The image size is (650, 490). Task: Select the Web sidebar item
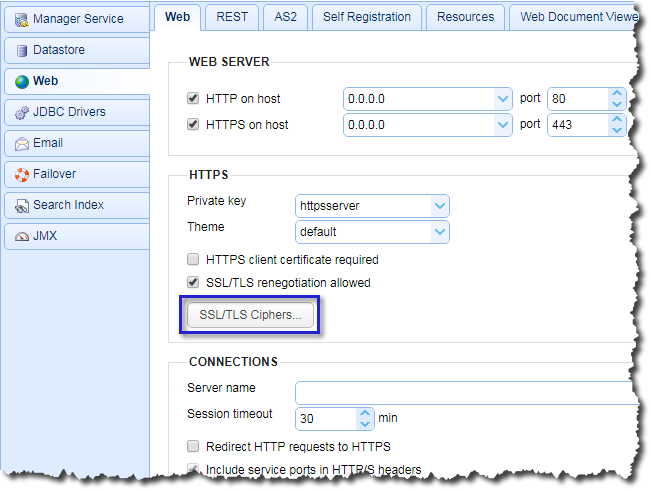tap(77, 81)
